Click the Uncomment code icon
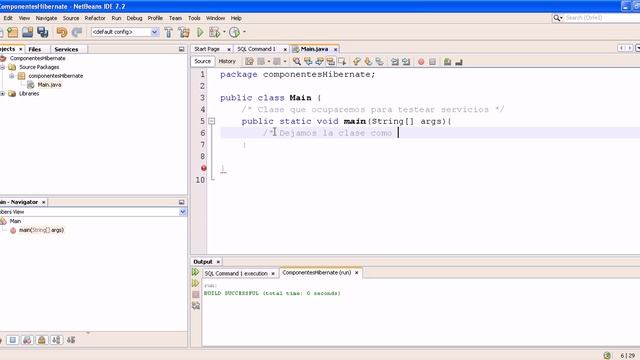Image resolution: width=640 pixels, height=360 pixels. 459,62
